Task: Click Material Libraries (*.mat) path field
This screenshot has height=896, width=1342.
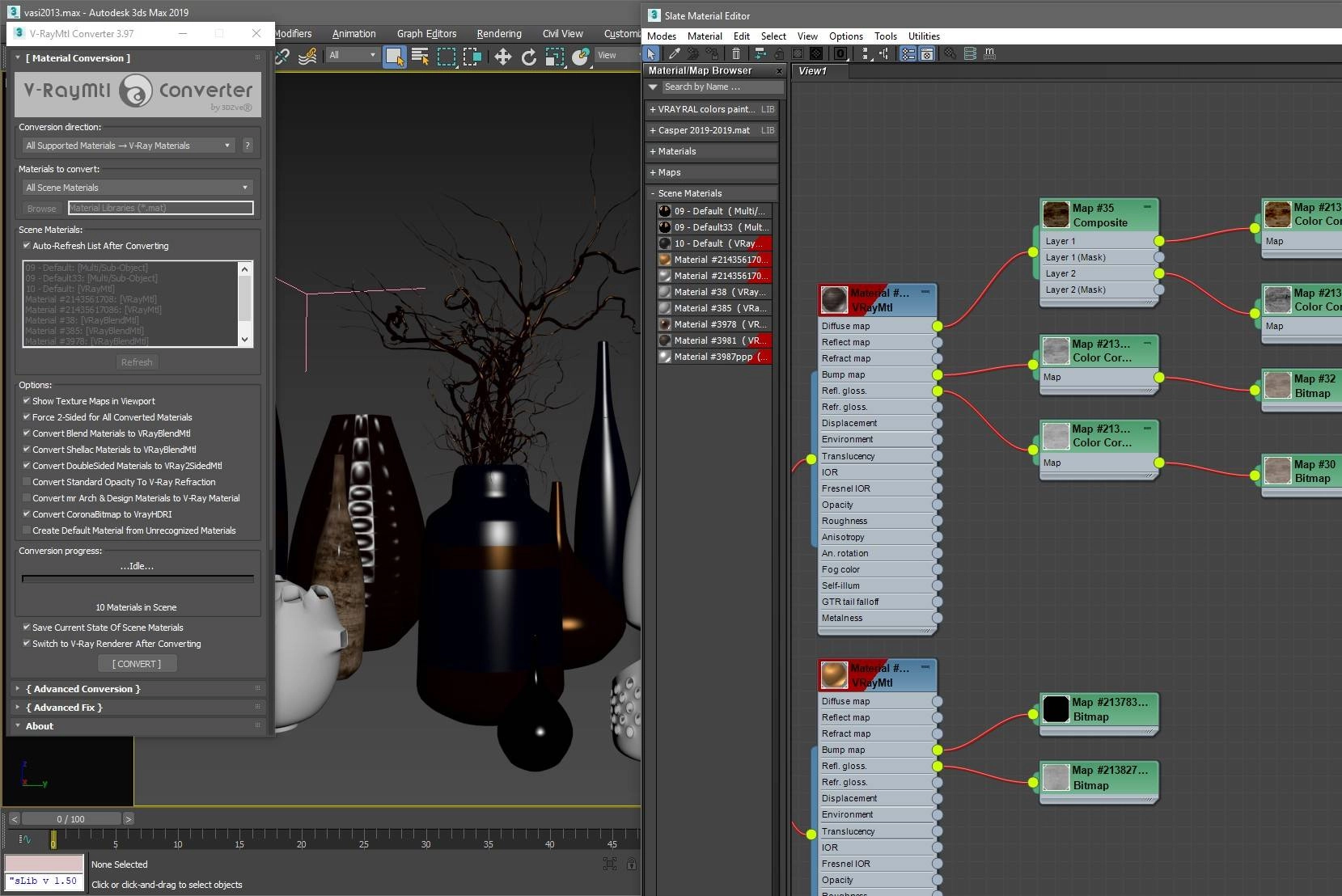Action: point(160,208)
